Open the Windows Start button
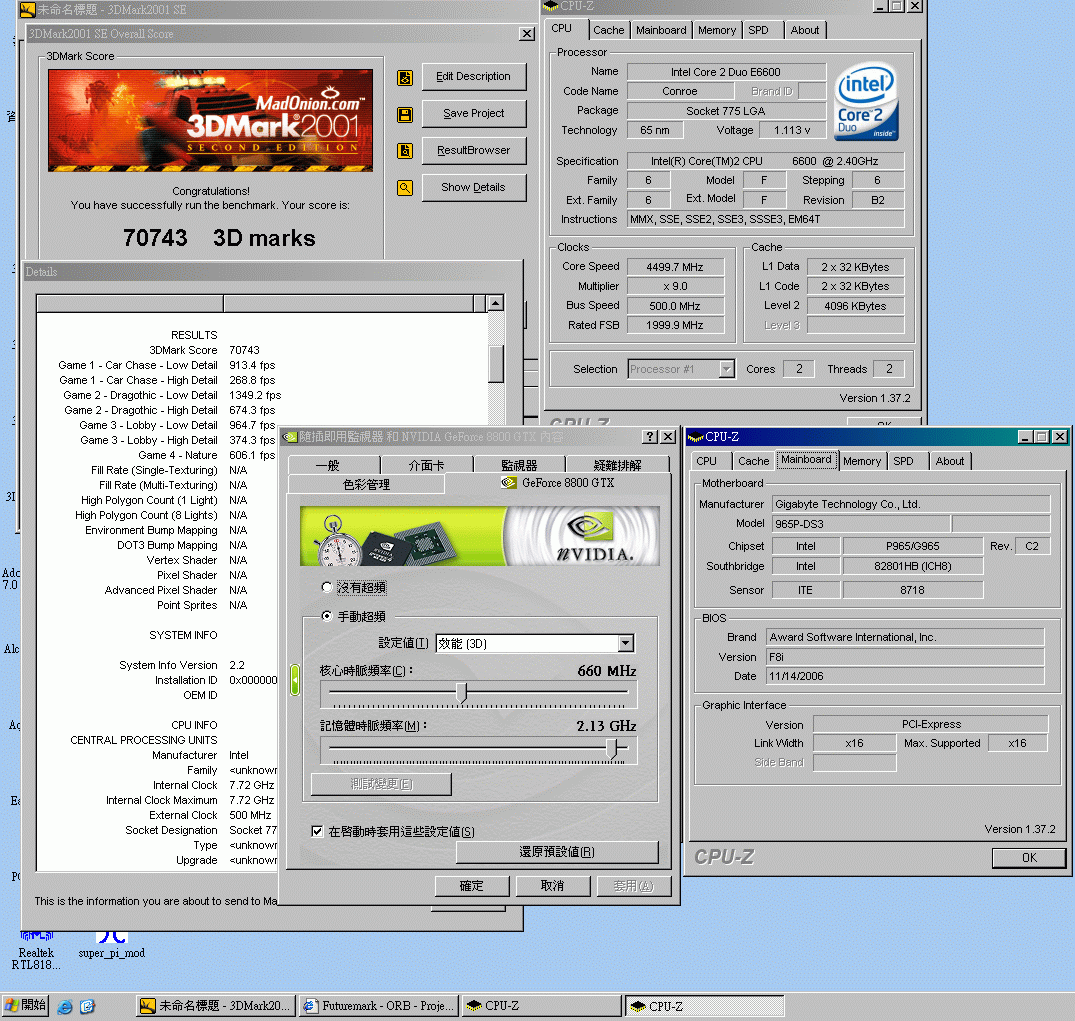1075x1021 pixels. tap(25, 1005)
